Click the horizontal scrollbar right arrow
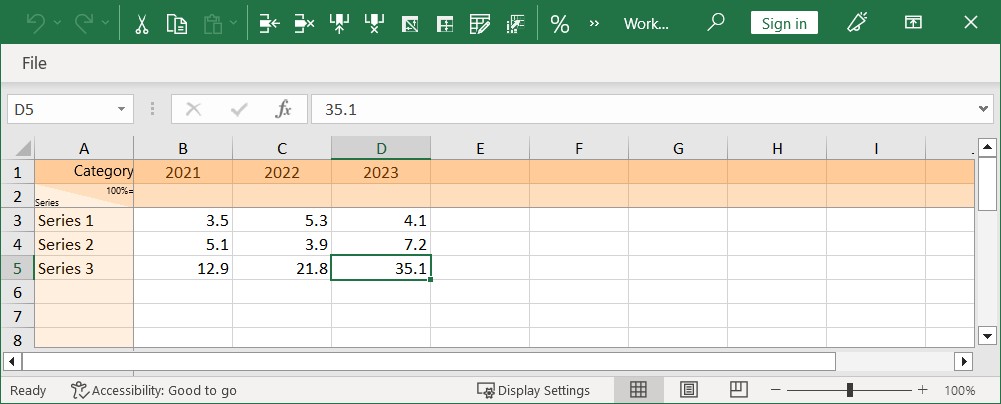1001x404 pixels. tap(963, 362)
